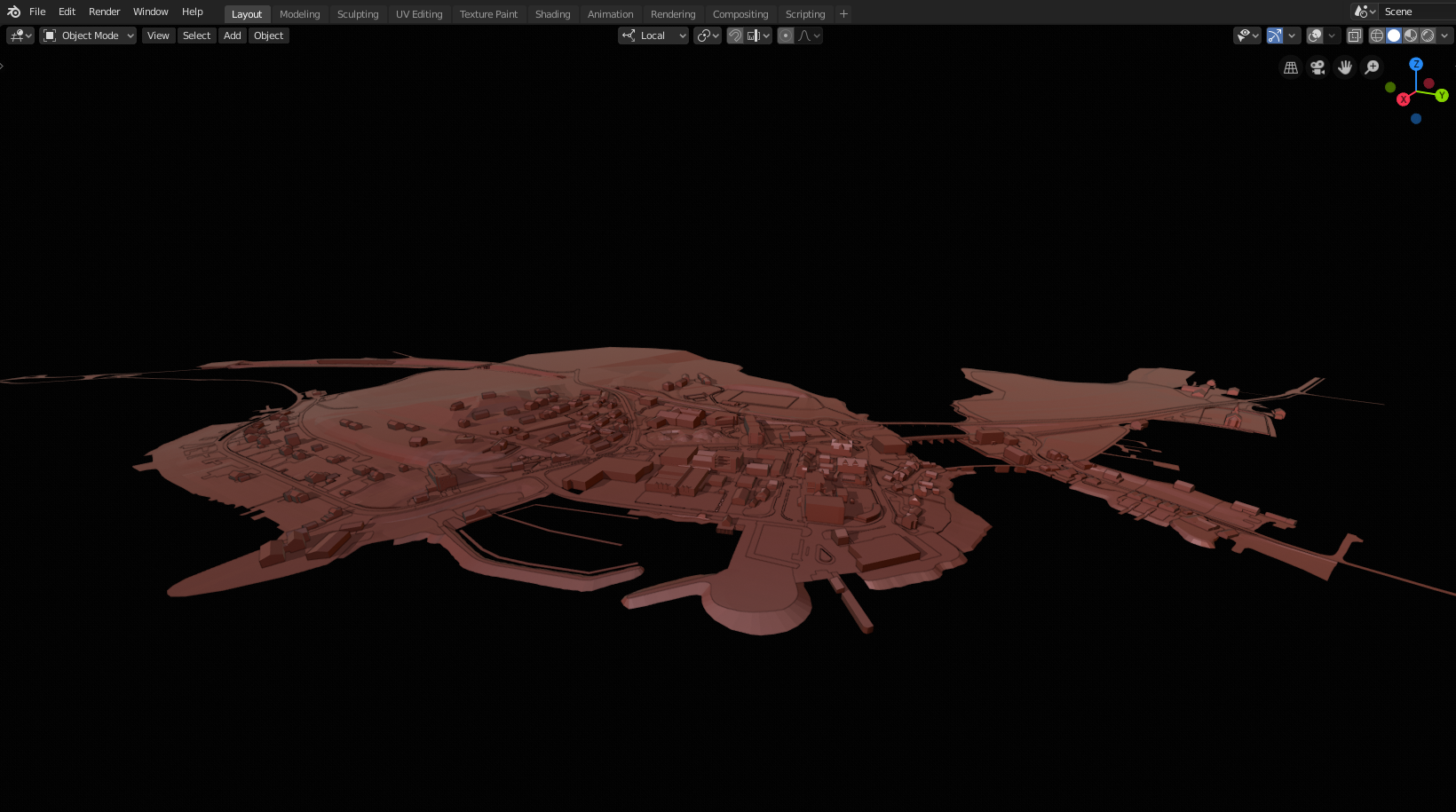Switch to material preview shading

(x=1411, y=35)
